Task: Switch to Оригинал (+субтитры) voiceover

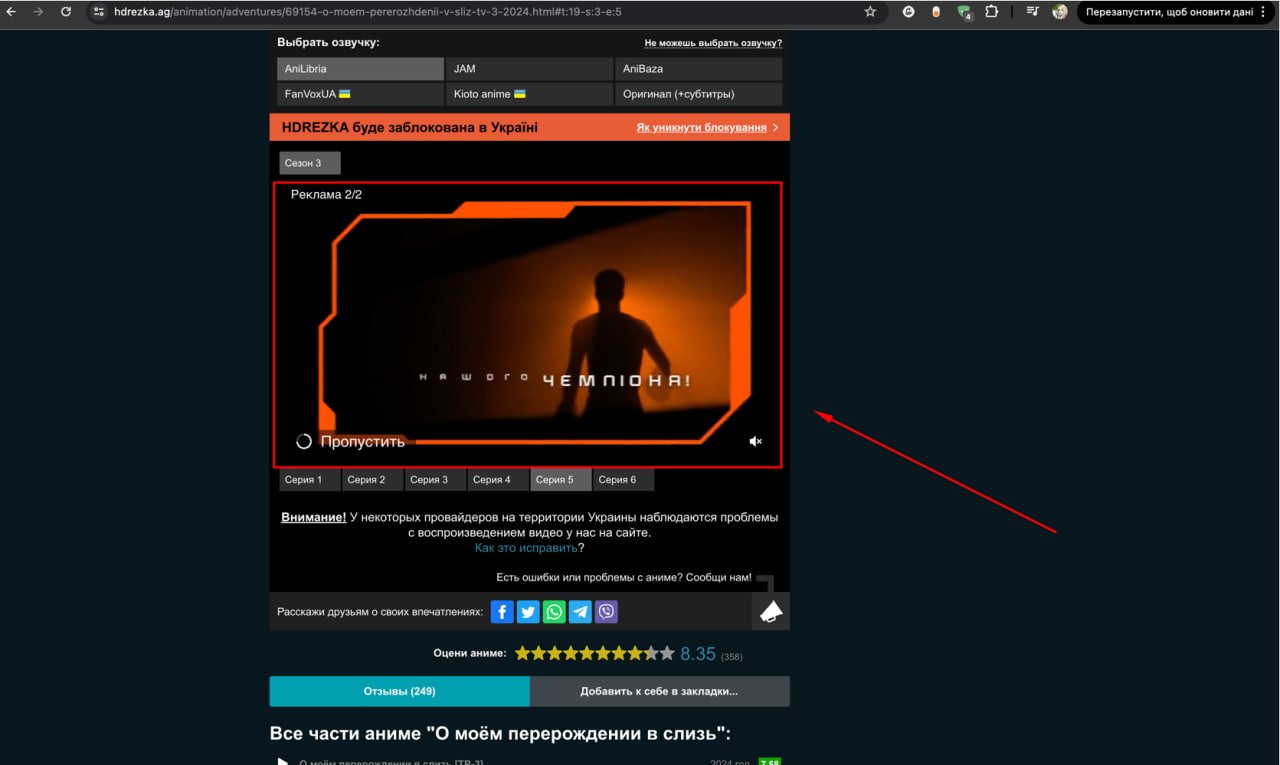Action: [x=697, y=94]
